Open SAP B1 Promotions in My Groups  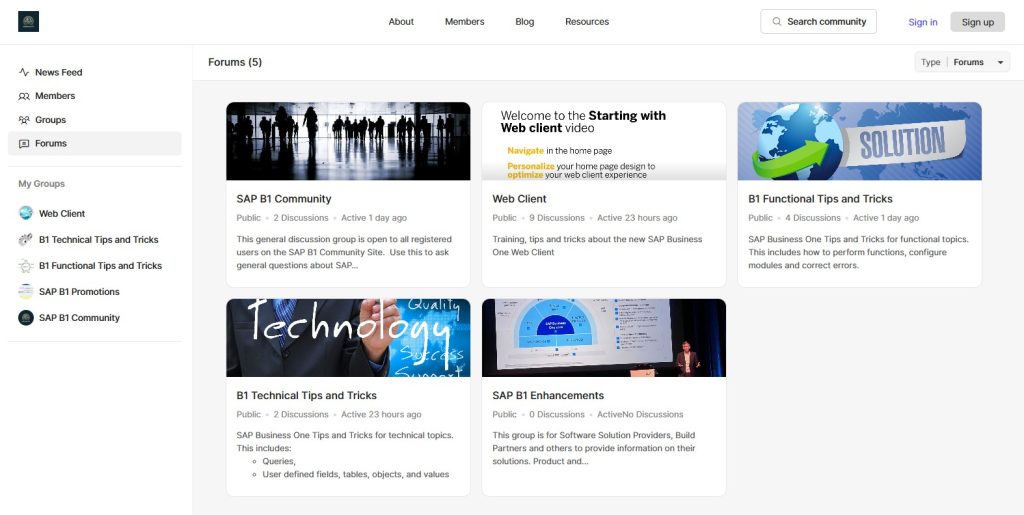(79, 292)
